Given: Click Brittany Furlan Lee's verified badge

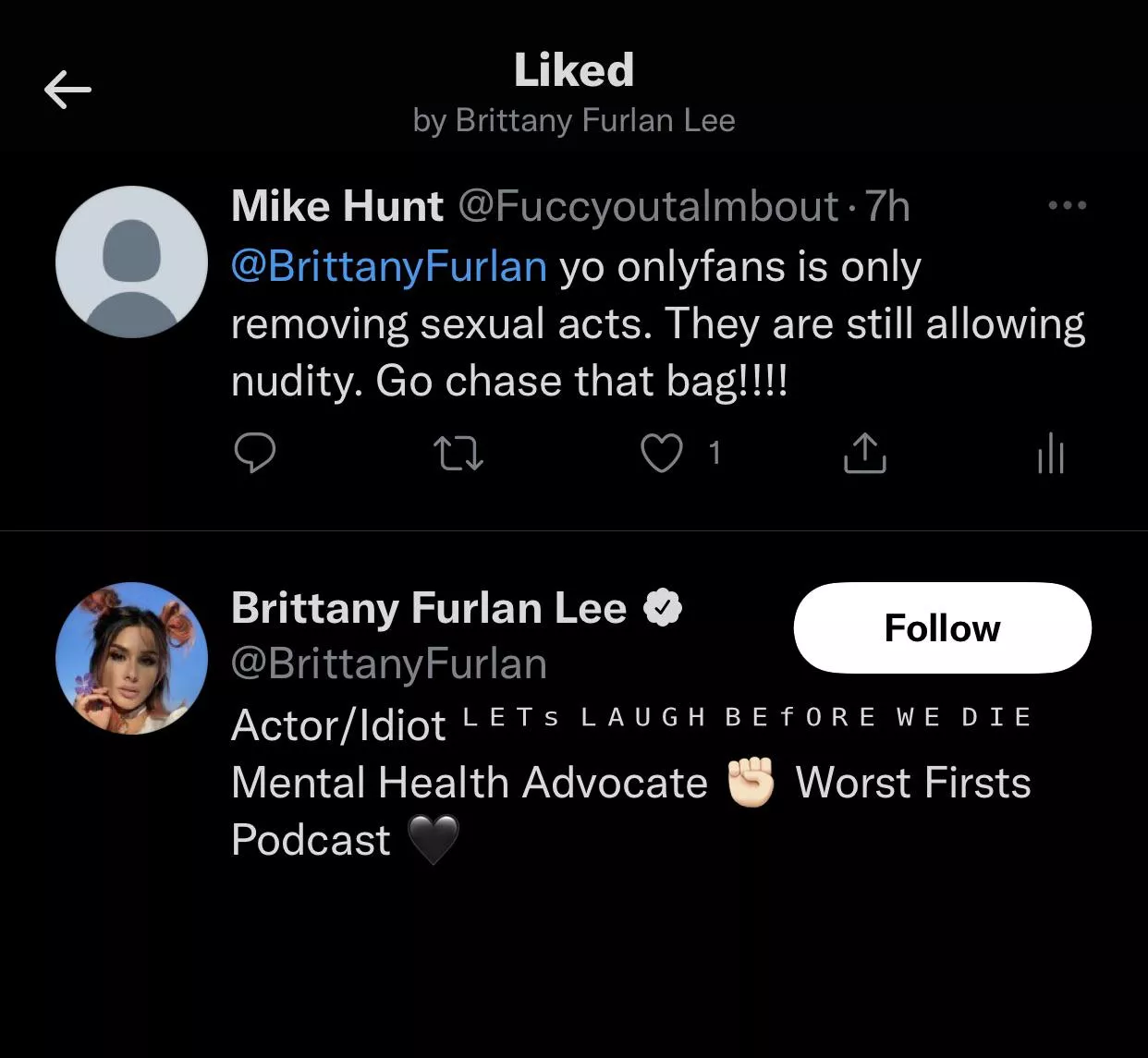Looking at the screenshot, I should (x=662, y=608).
